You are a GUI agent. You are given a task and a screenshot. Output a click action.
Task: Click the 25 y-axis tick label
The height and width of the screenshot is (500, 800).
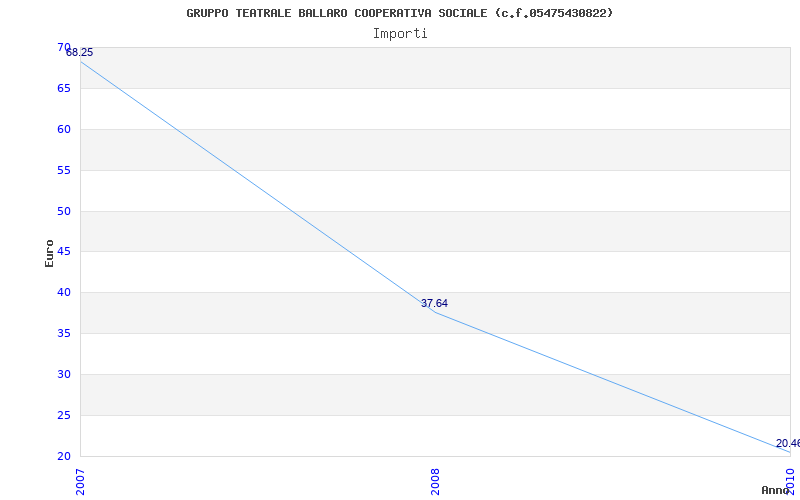click(64, 415)
